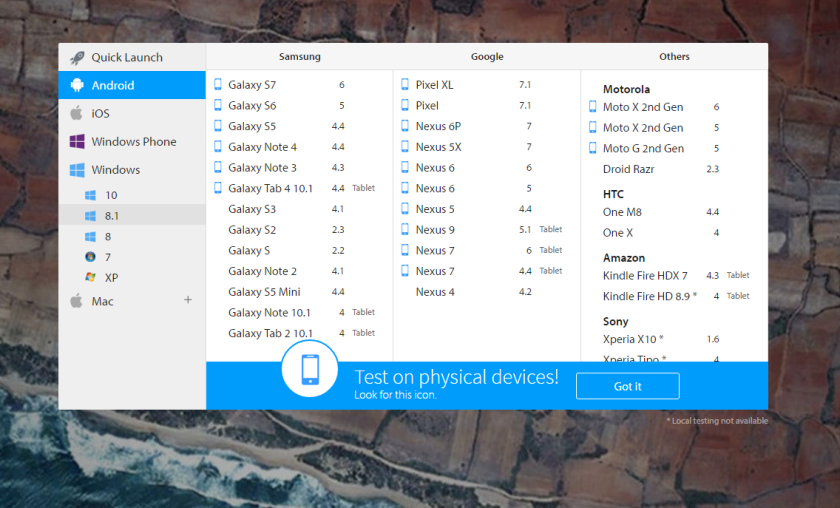Click the blue Windows logo icon
This screenshot has height=508, width=840.
[77, 170]
